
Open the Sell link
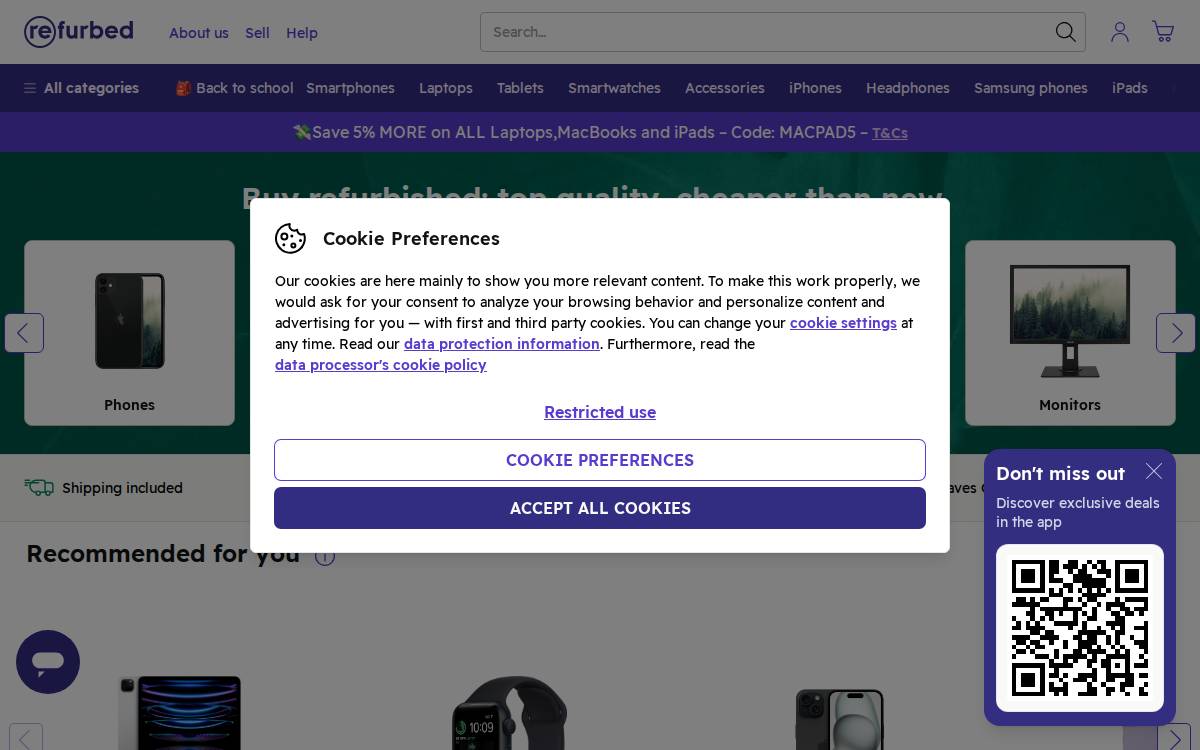[x=257, y=33]
